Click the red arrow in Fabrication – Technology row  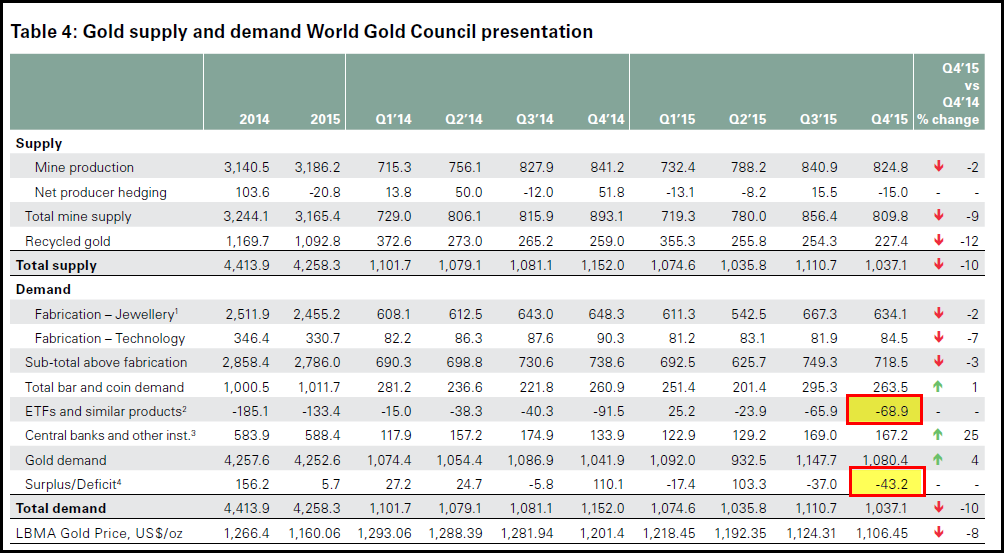(938, 338)
